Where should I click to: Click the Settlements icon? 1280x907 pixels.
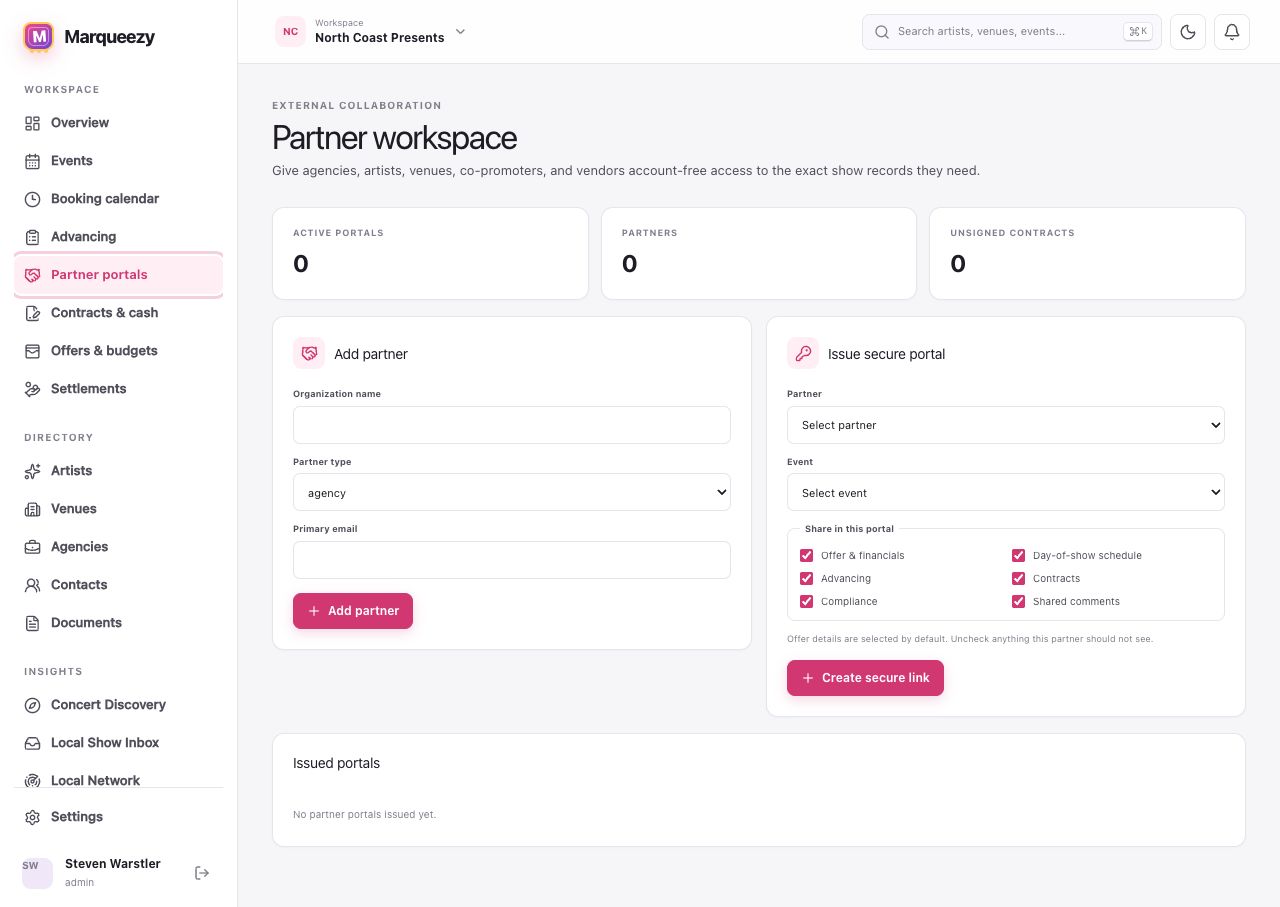32,389
